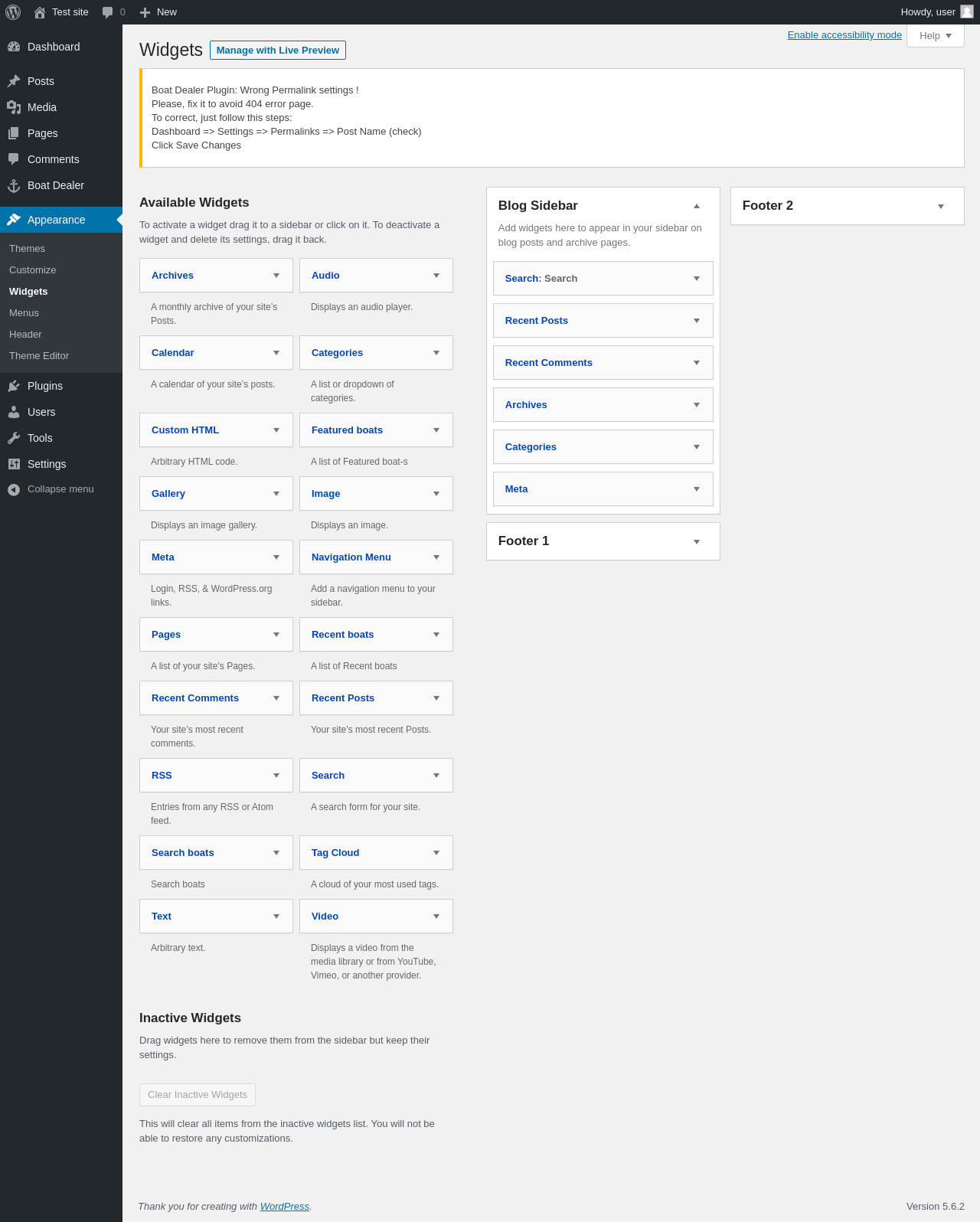
Task: Expand Recent Posts arrow in Blog Sidebar
Action: (x=697, y=321)
